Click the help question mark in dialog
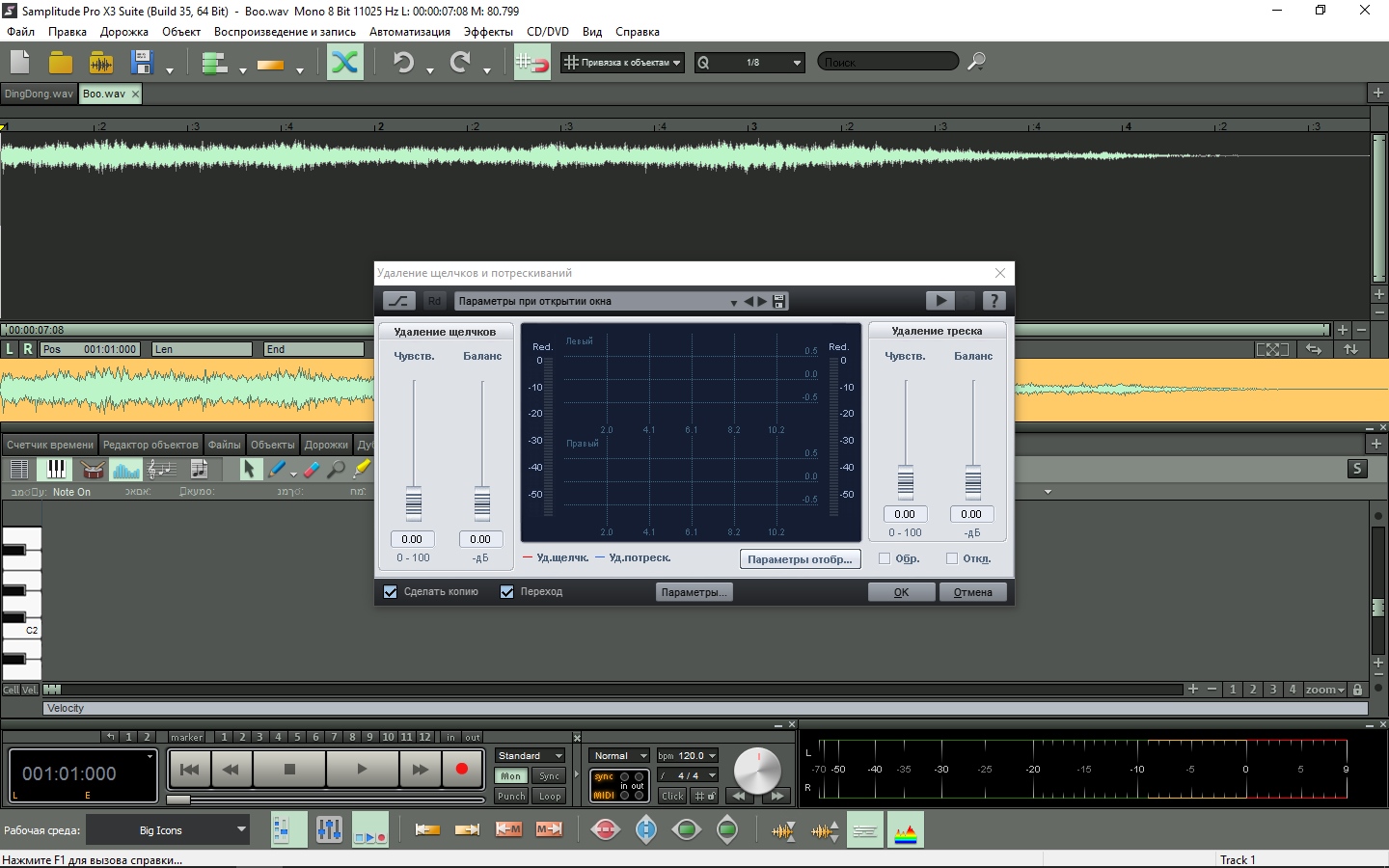The width and height of the screenshot is (1389, 868). 994,301
